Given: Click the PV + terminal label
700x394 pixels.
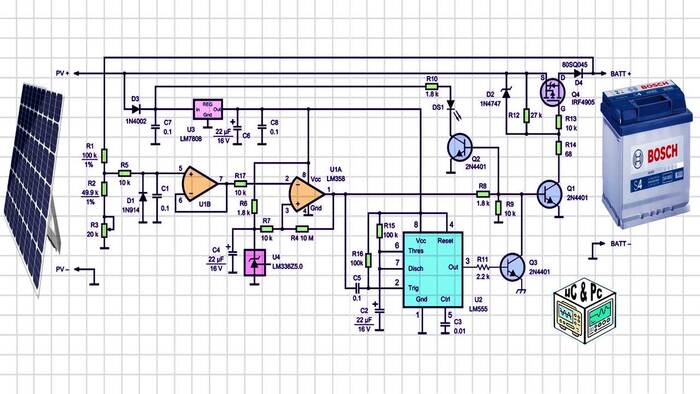Looking at the screenshot, I should (x=62, y=73).
